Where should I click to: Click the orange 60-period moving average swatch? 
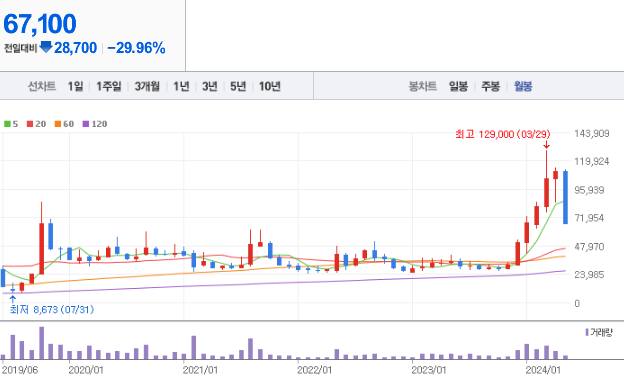pyautogui.click(x=58, y=124)
